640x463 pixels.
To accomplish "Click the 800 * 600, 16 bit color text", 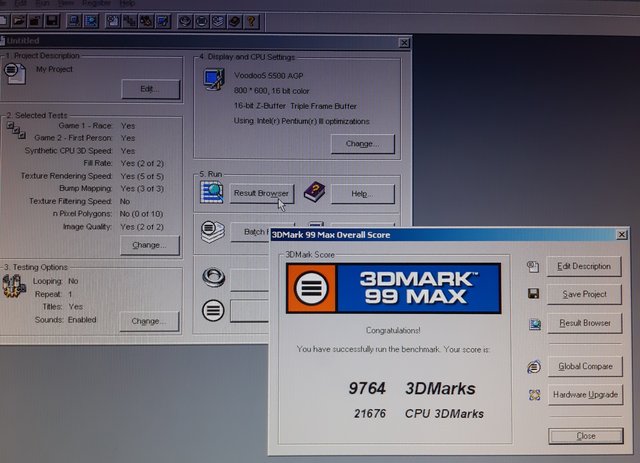I will tap(271, 91).
